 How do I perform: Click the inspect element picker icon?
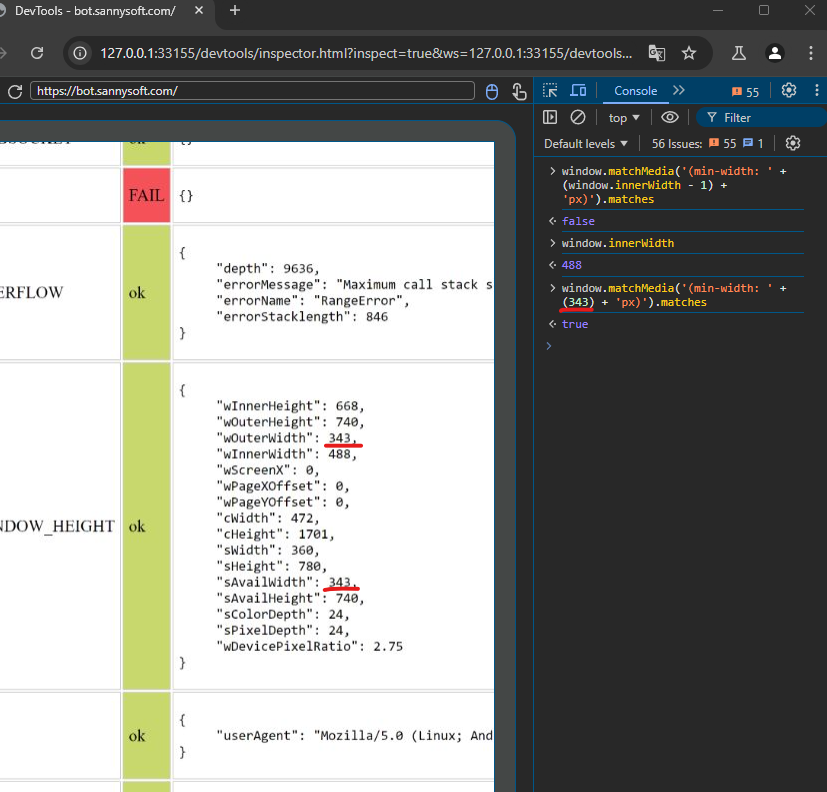[550, 91]
